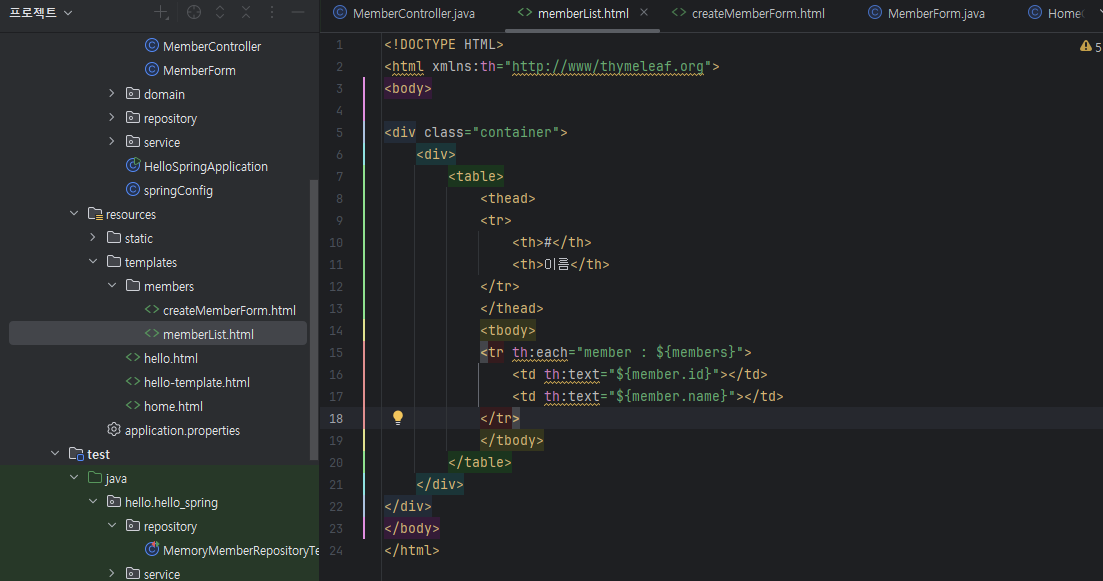Click the closing </html> tag

click(x=412, y=550)
